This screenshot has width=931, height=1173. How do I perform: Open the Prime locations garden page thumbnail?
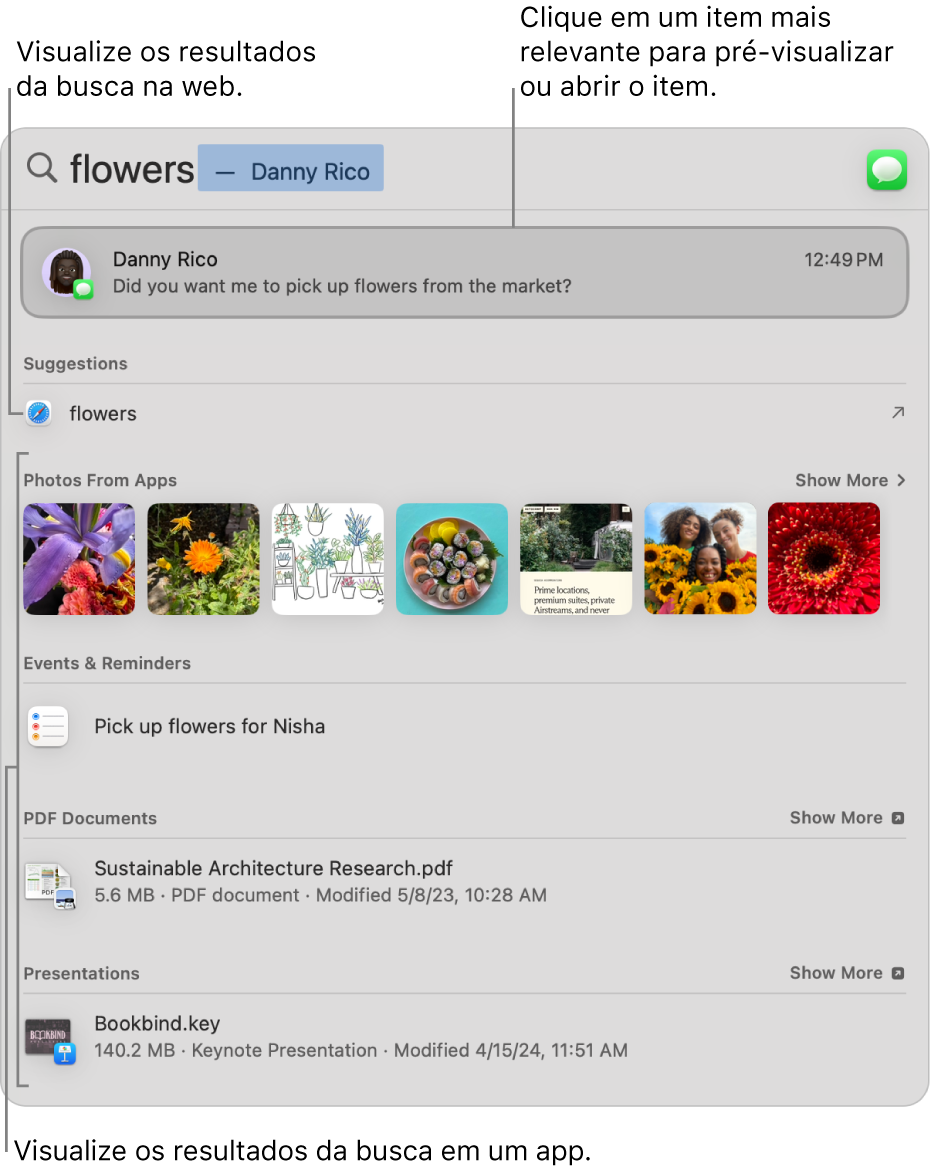point(576,559)
